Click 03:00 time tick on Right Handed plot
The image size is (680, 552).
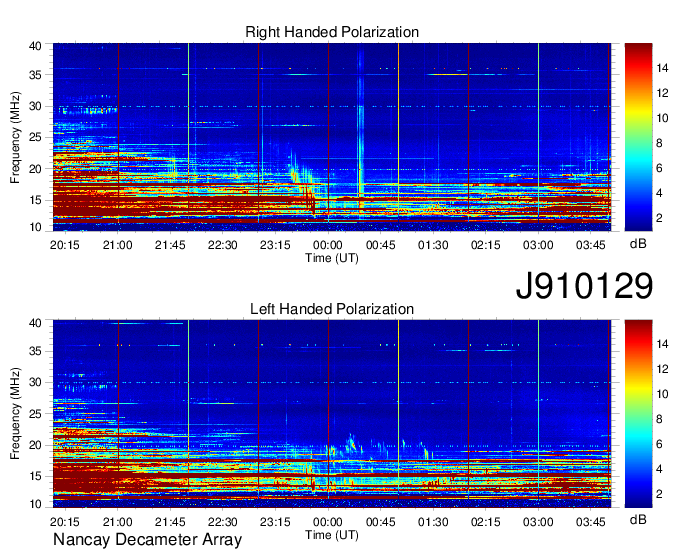[x=538, y=245]
